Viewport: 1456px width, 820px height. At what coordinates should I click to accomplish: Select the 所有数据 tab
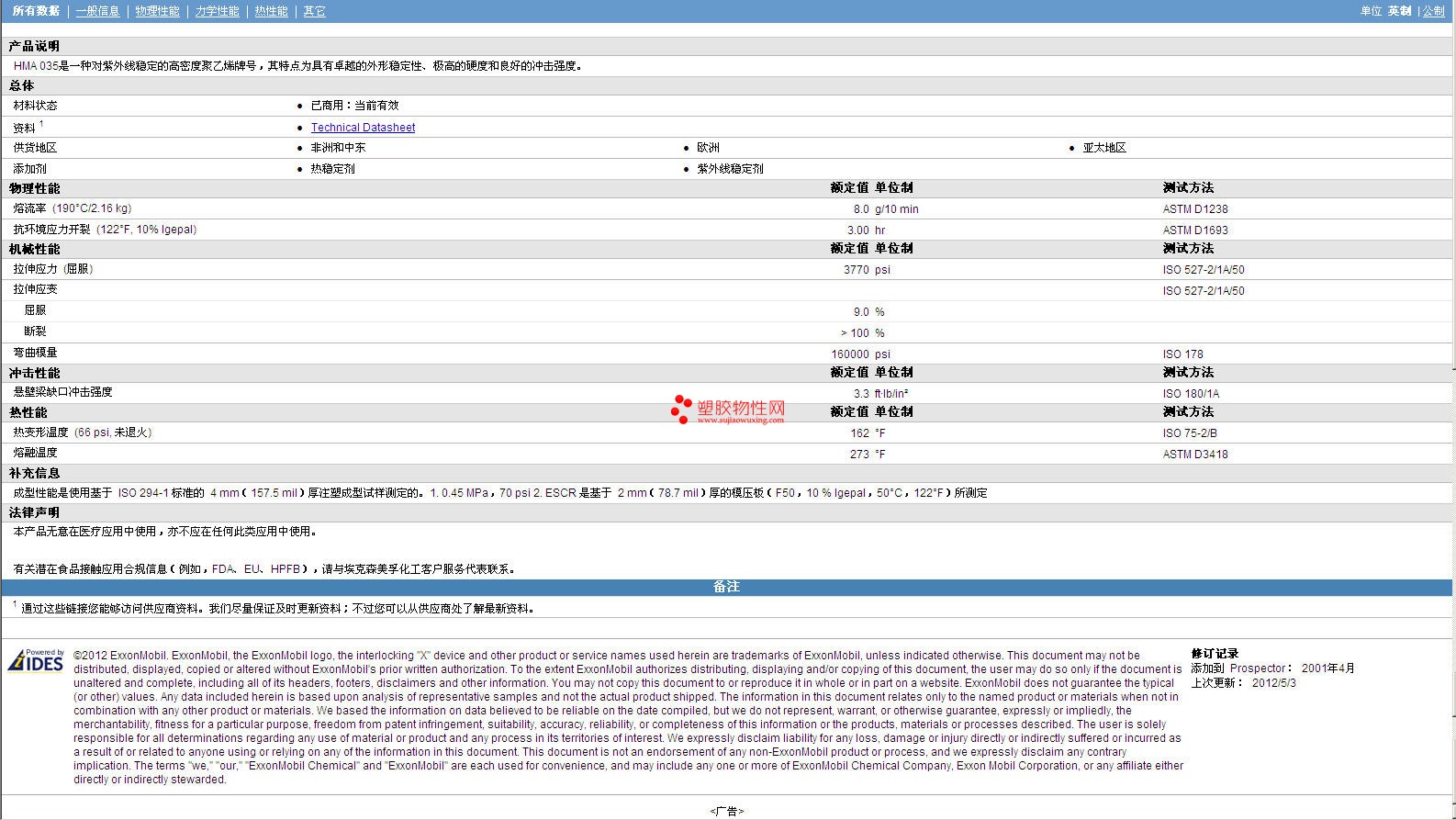pos(36,11)
